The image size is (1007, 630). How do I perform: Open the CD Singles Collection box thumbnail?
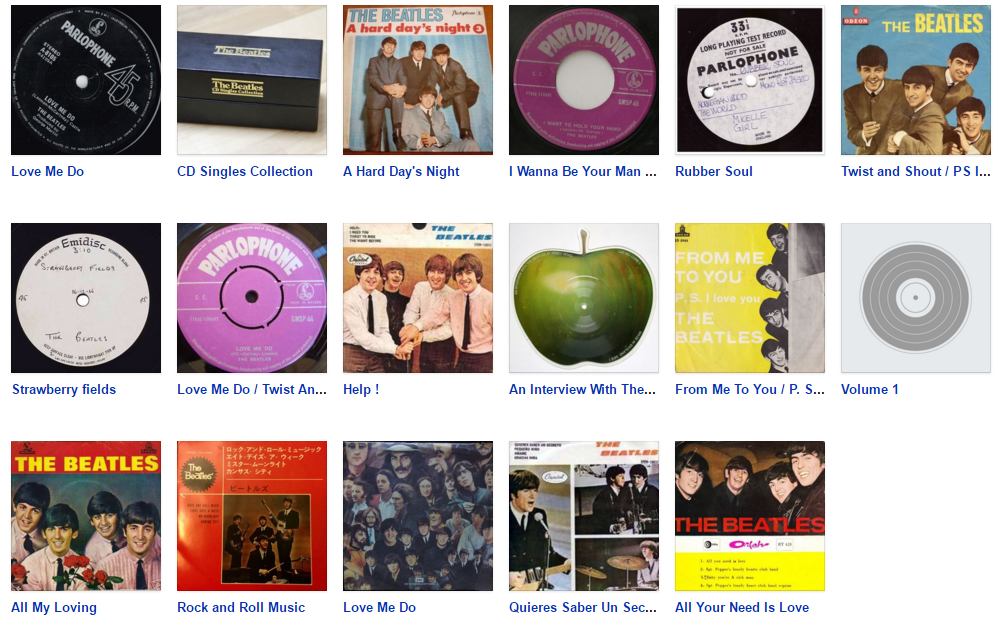click(252, 80)
